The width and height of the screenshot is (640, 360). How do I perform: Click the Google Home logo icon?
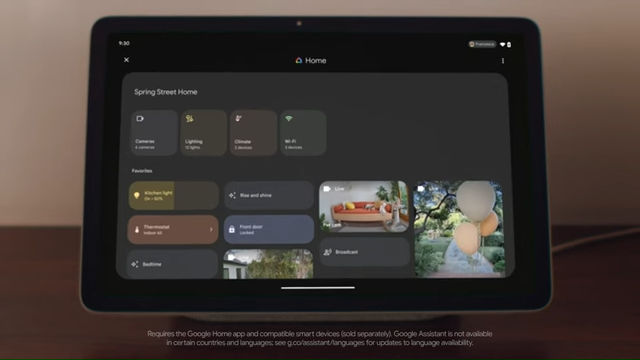pos(299,60)
